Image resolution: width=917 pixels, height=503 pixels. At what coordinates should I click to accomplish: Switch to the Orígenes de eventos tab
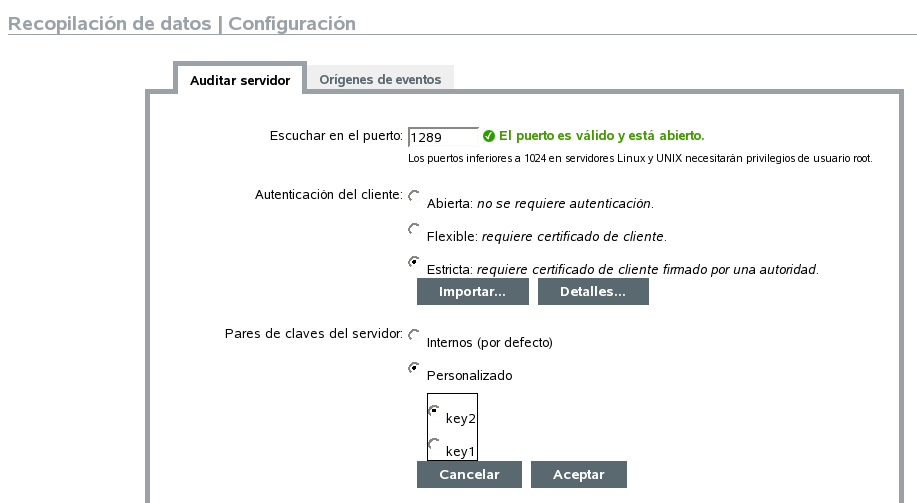tap(380, 79)
